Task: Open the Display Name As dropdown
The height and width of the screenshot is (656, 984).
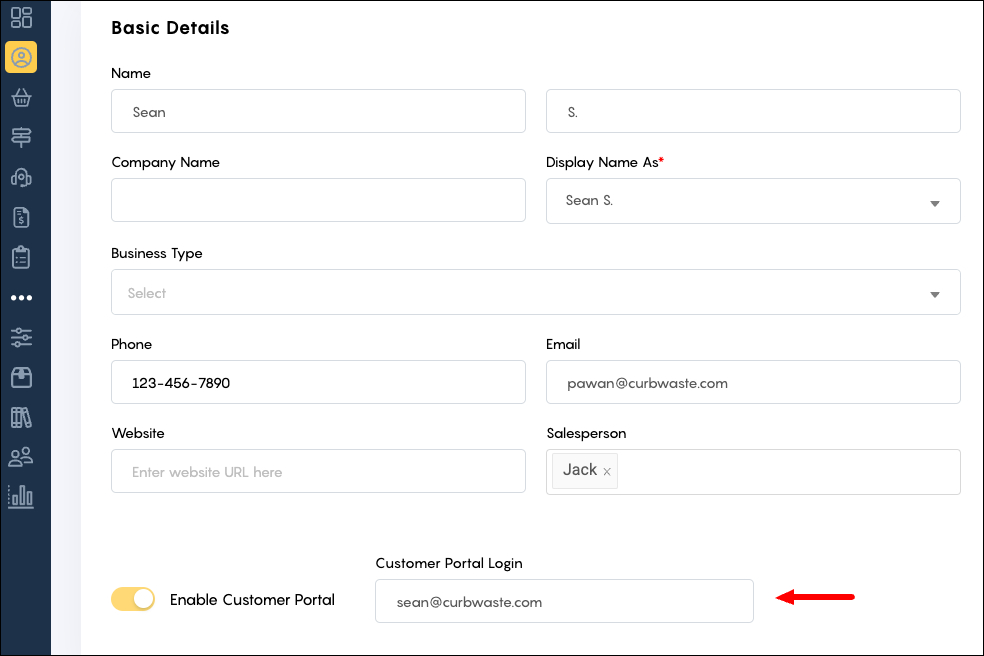Action: 934,201
